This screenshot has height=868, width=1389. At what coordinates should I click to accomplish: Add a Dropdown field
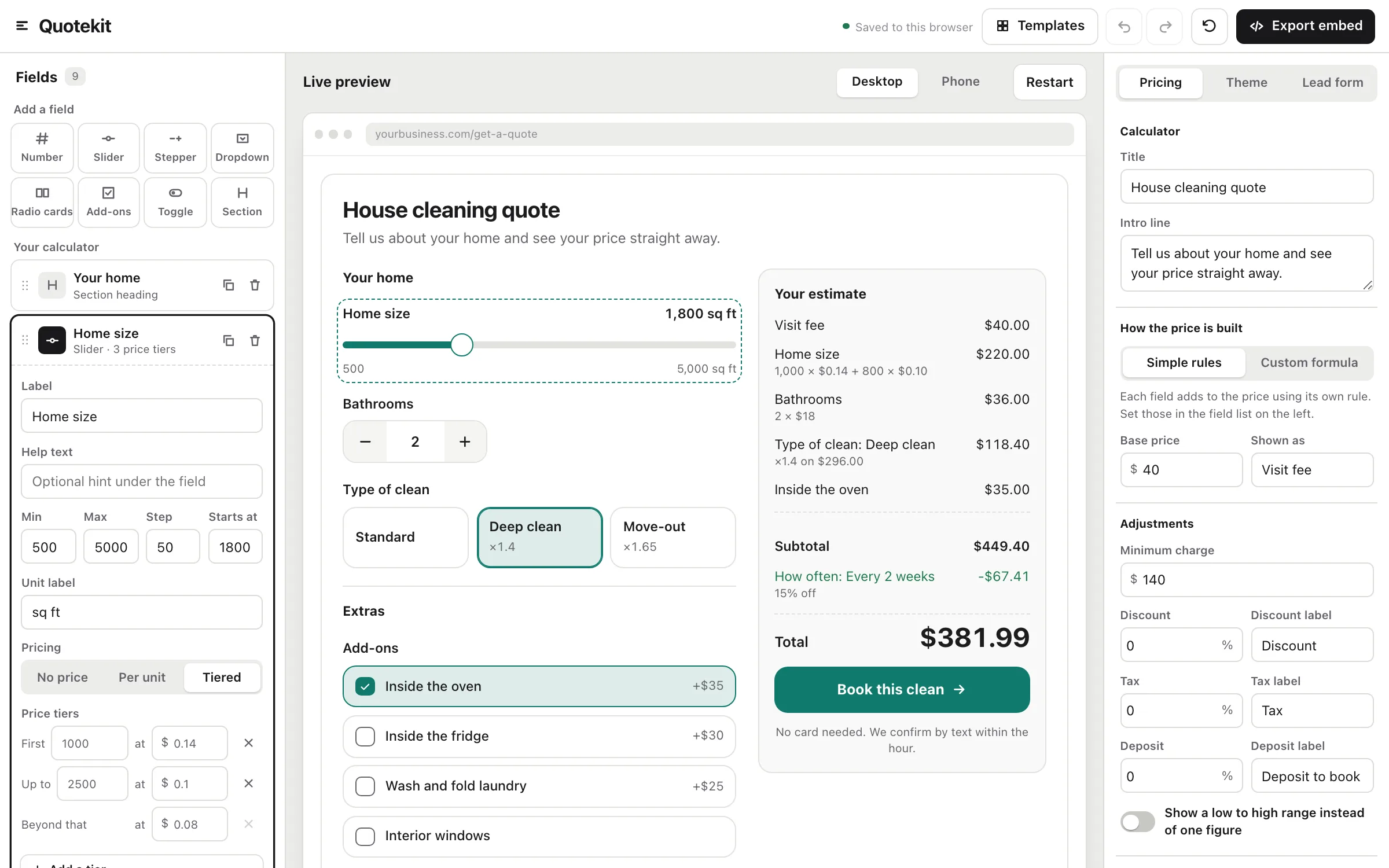coord(242,148)
